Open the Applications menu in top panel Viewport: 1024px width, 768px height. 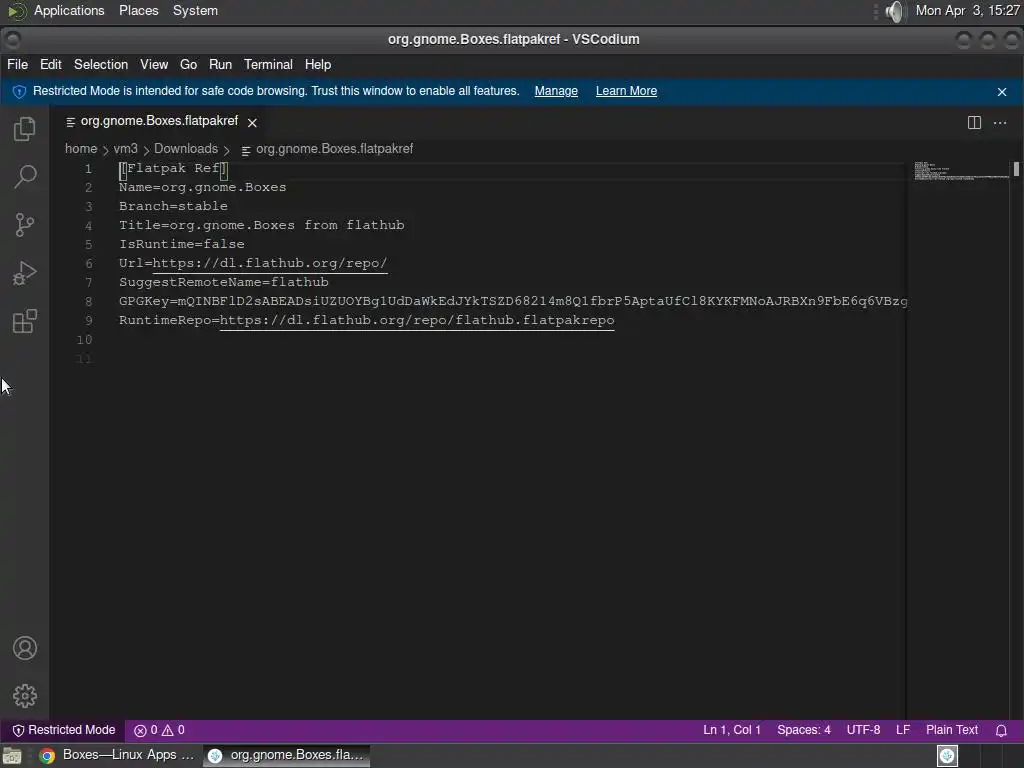69,10
